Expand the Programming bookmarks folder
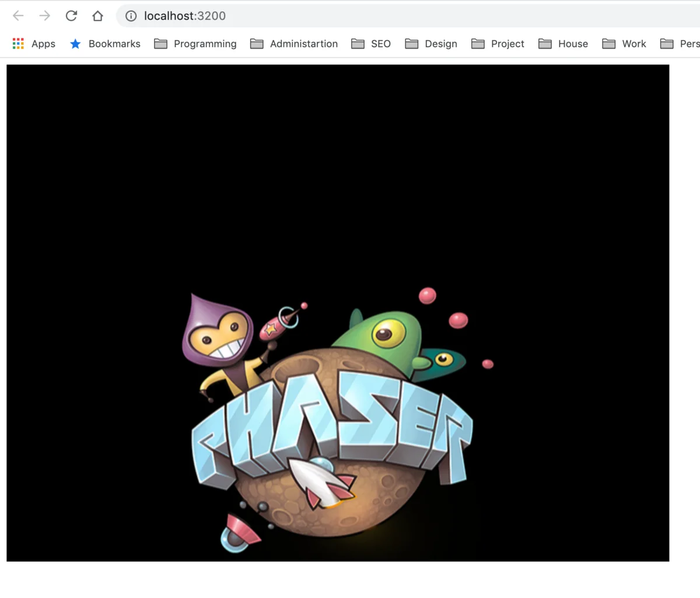 [195, 44]
